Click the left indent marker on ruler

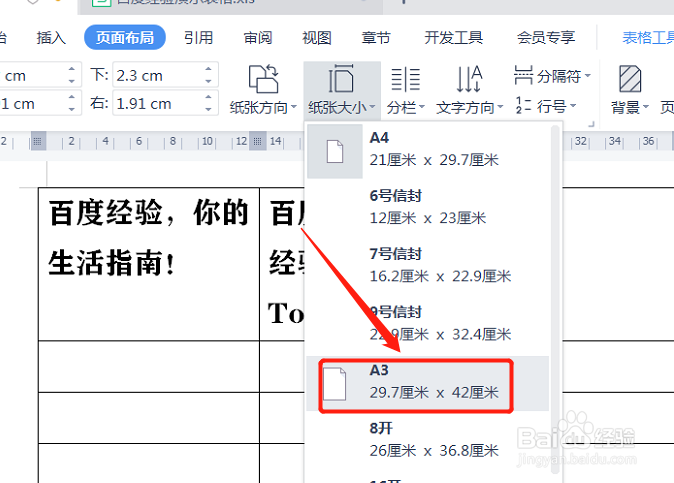[37, 141]
